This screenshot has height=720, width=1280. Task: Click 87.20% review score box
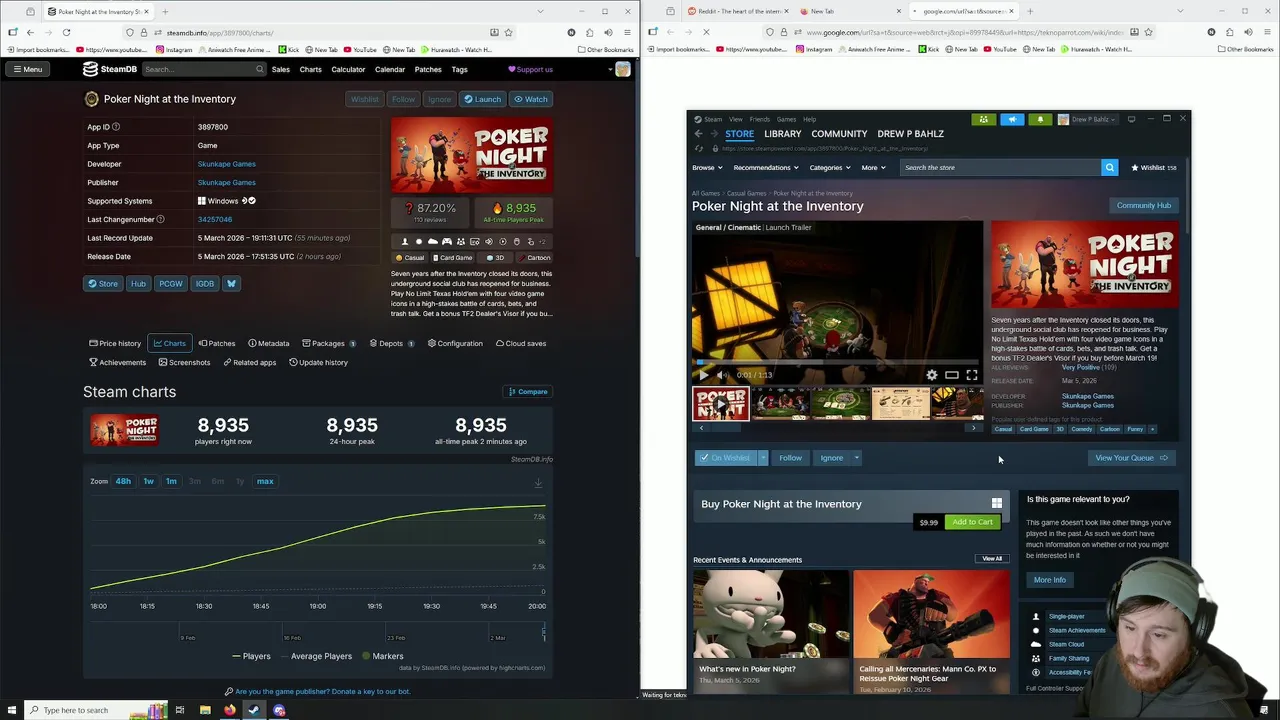[x=430, y=212]
